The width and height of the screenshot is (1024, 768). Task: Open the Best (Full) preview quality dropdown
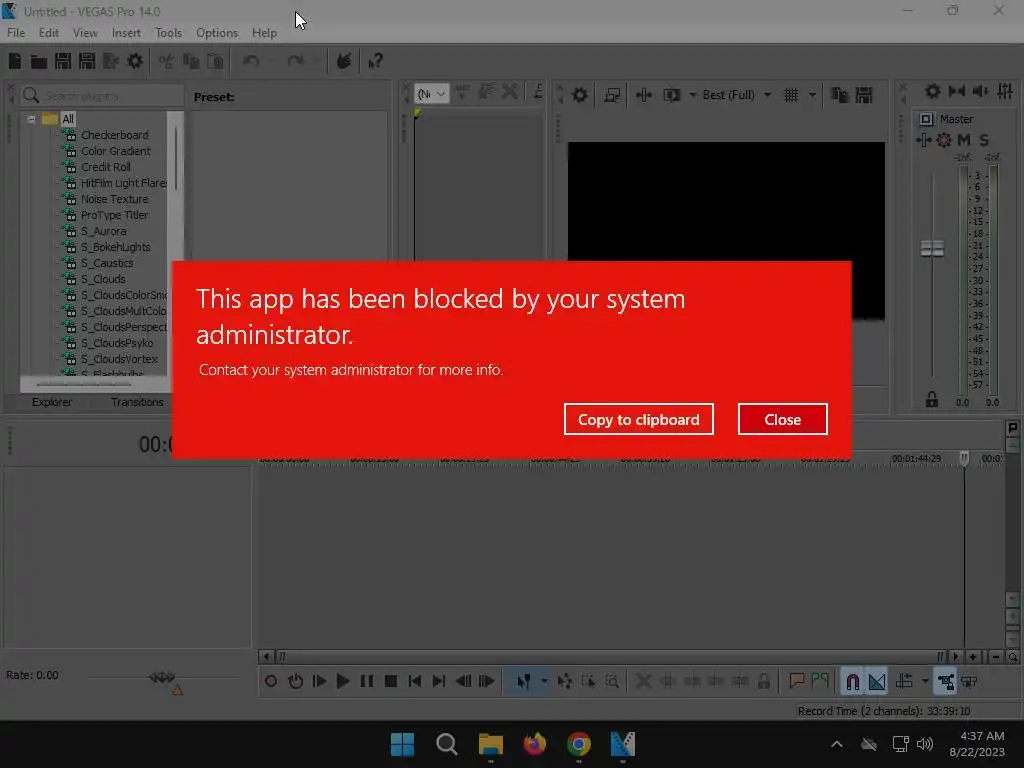[x=737, y=95]
